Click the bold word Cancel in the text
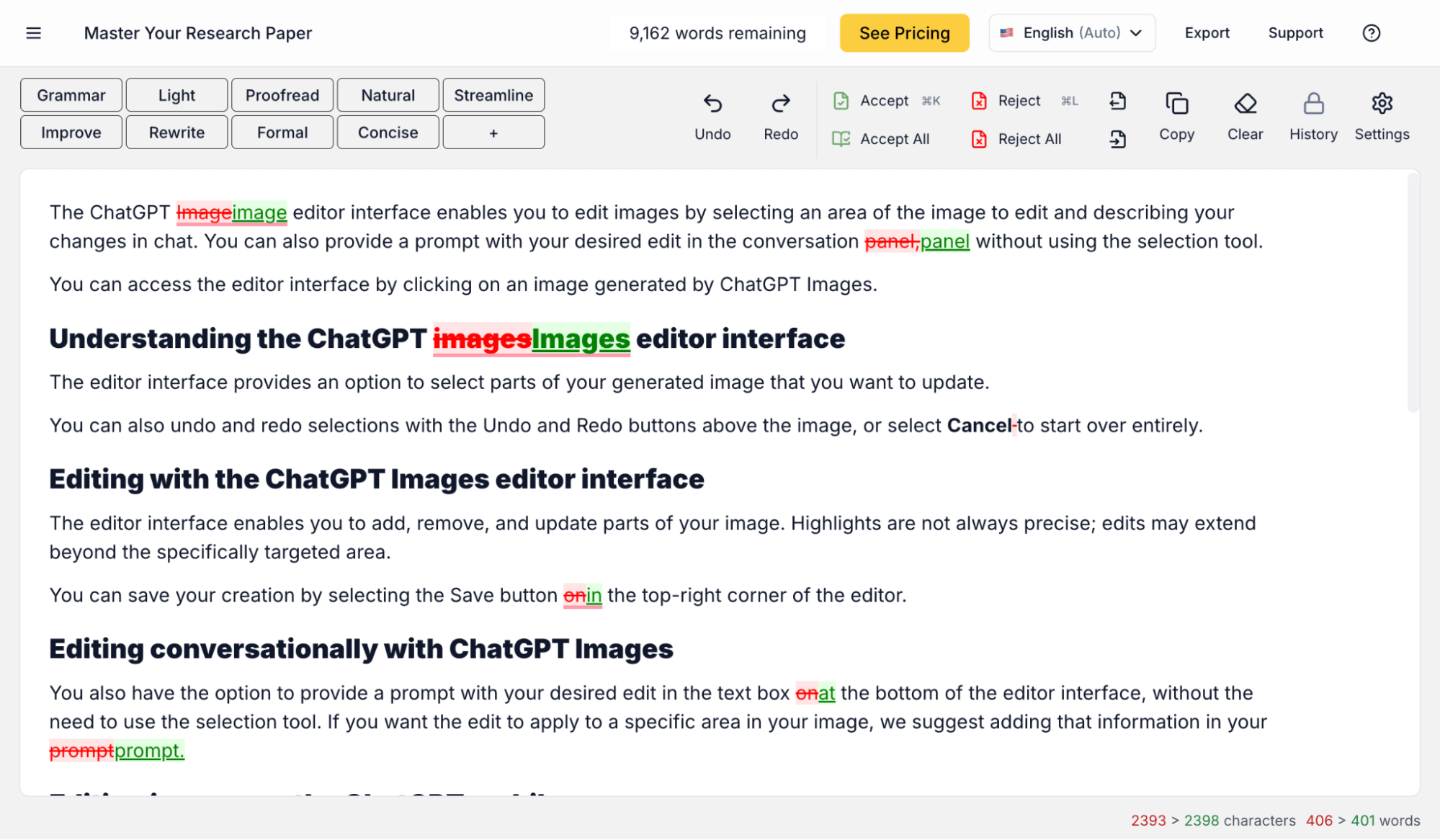 (979, 426)
